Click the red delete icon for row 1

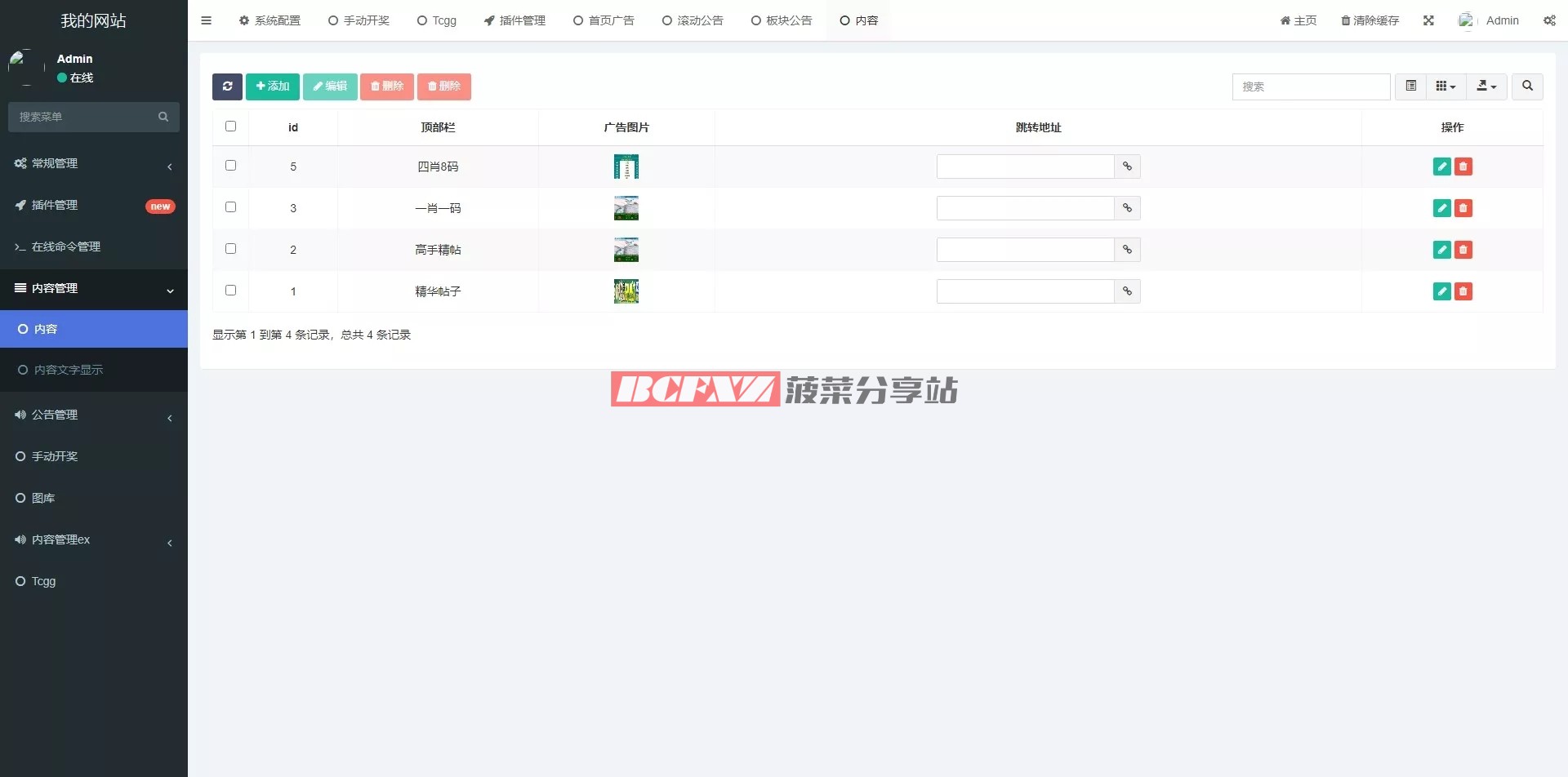pos(1463,291)
